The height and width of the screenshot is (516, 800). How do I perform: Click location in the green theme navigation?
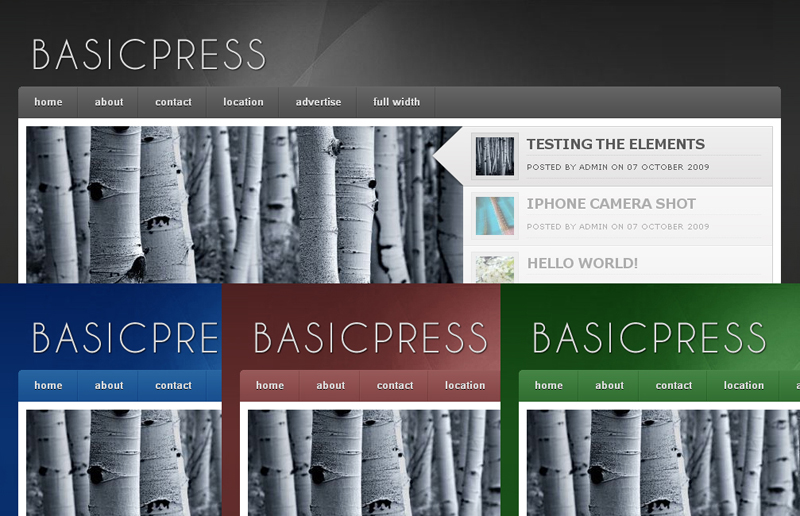(743, 386)
